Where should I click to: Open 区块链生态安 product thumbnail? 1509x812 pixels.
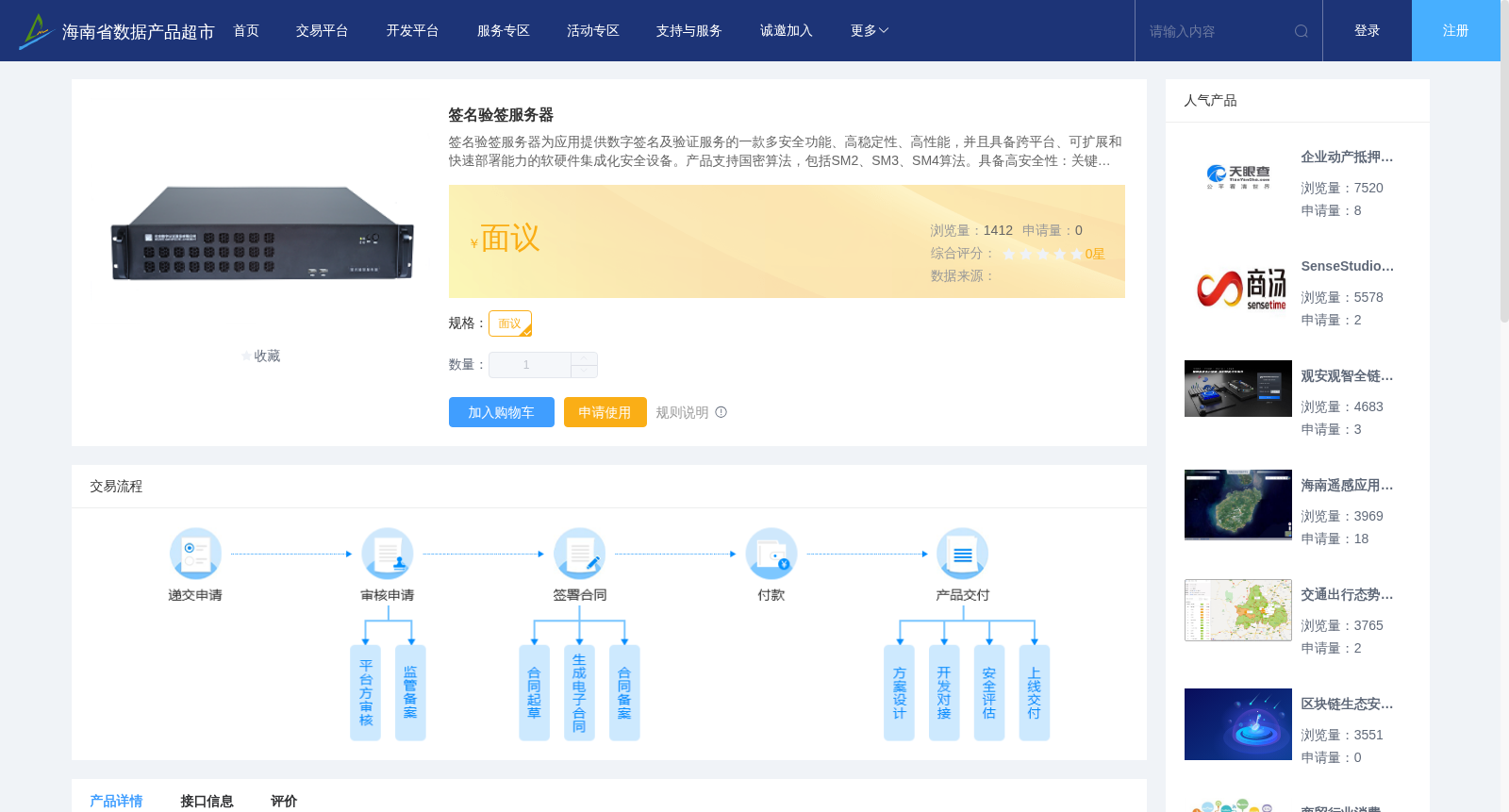1238,724
